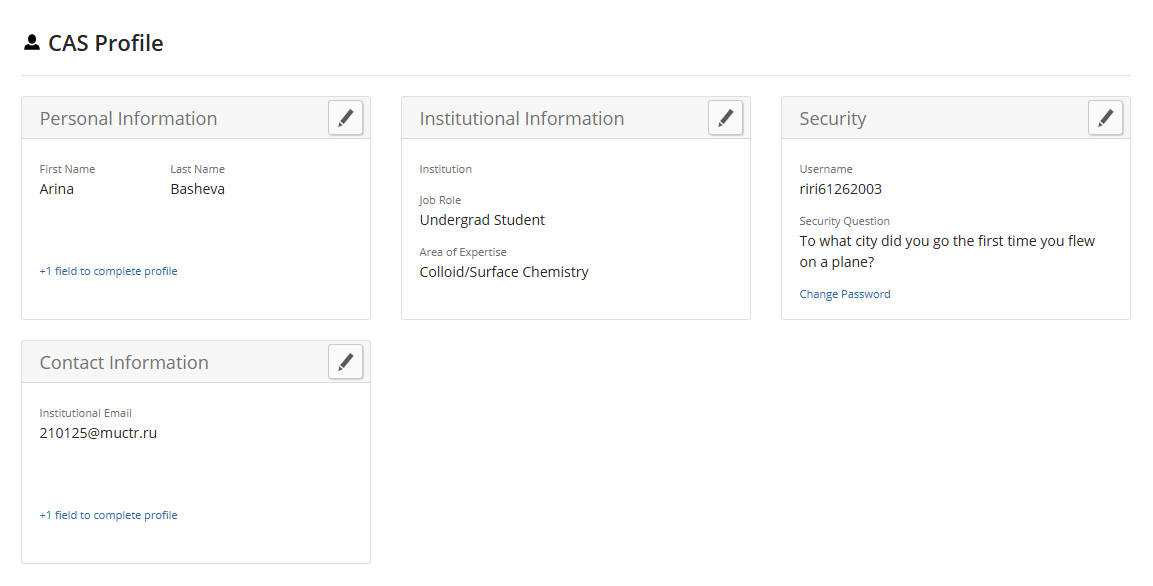Select the Institutional Information card header

pyautogui.click(x=521, y=119)
